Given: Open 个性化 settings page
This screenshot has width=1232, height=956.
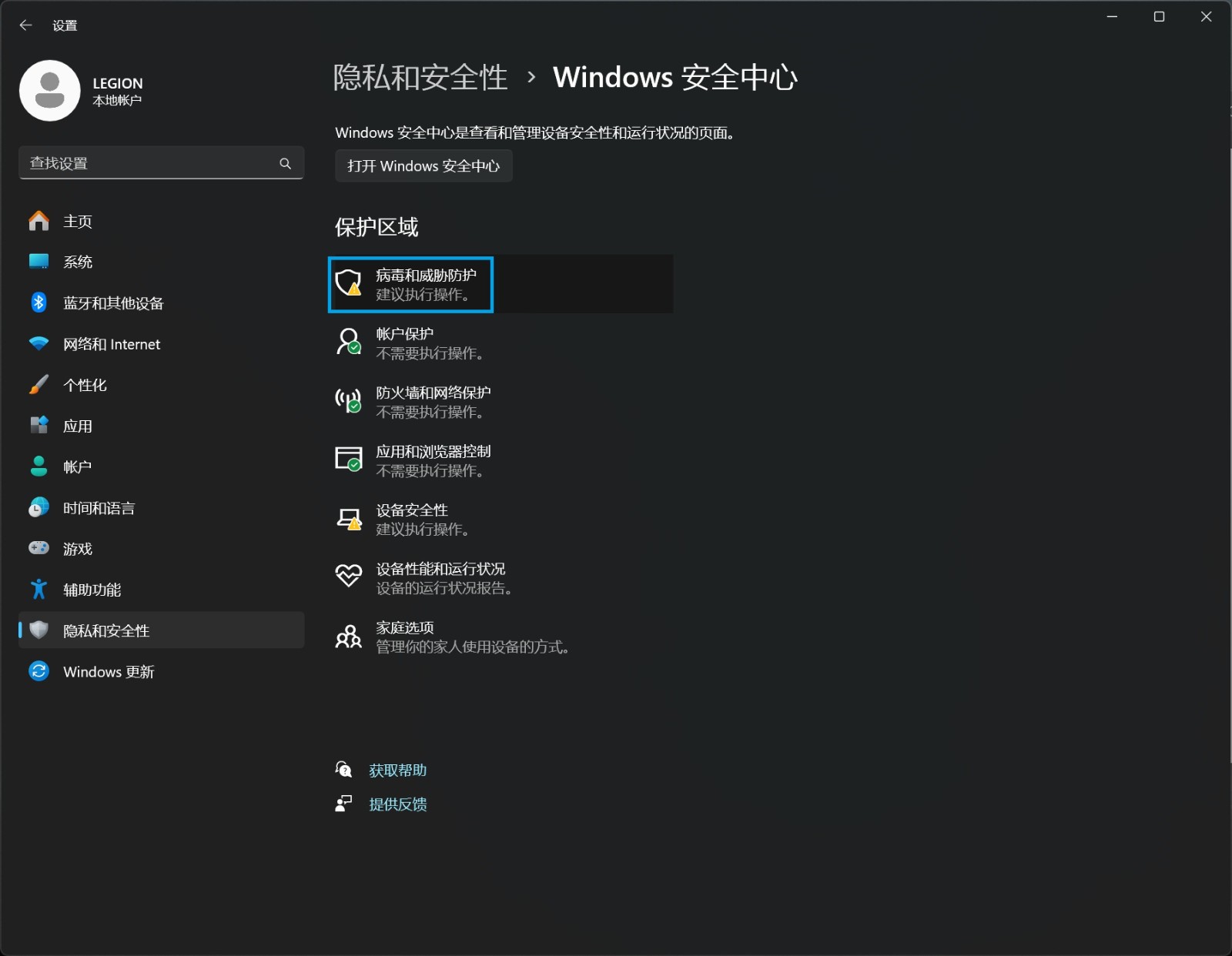Looking at the screenshot, I should click(x=162, y=384).
